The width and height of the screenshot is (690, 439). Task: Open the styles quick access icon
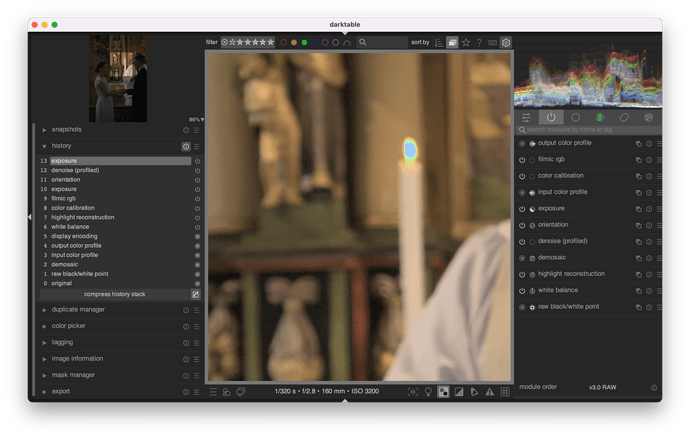point(227,392)
